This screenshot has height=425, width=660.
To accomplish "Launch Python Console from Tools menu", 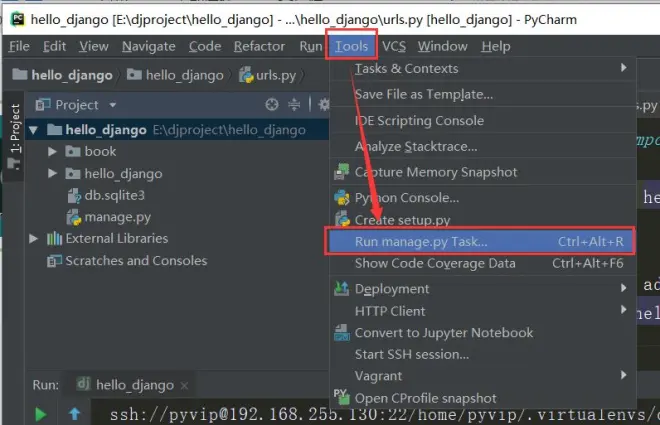I will 483,198.
